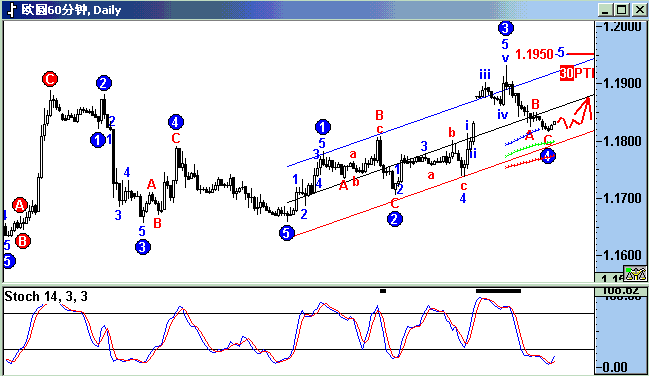Viewport: 649px width, 376px height.
Task: Select the circled red A wave label
Action: point(20,205)
